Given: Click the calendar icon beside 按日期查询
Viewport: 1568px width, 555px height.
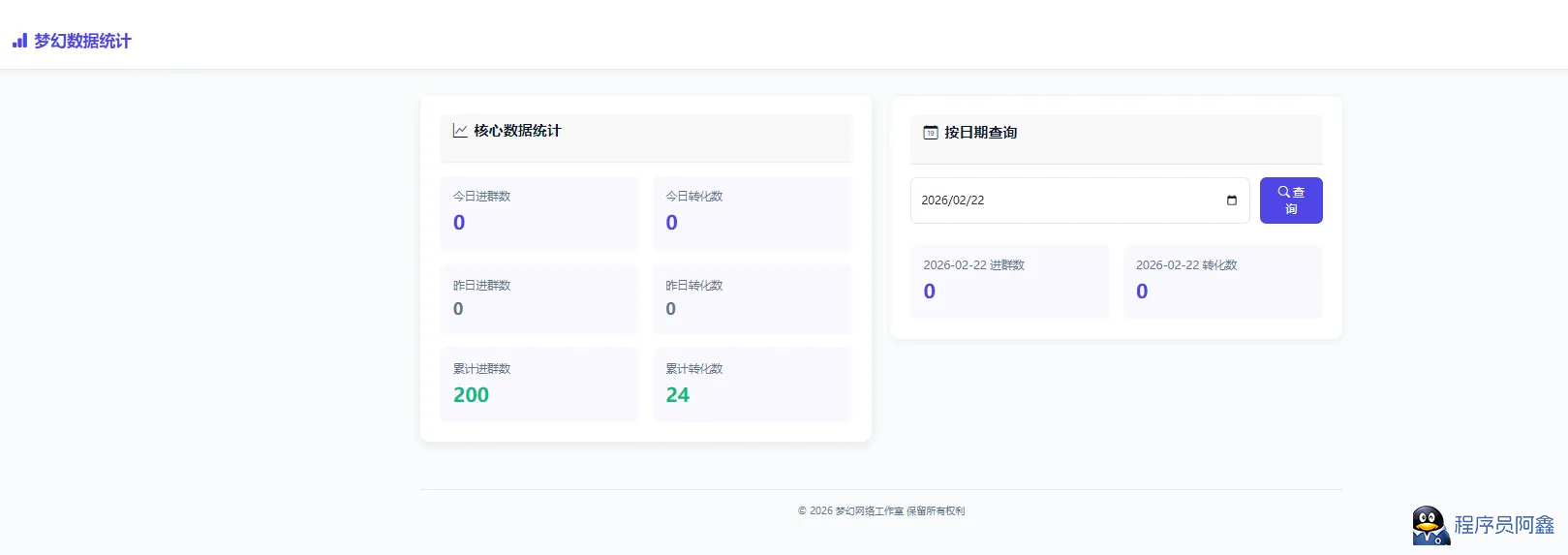Looking at the screenshot, I should pyautogui.click(x=931, y=133).
